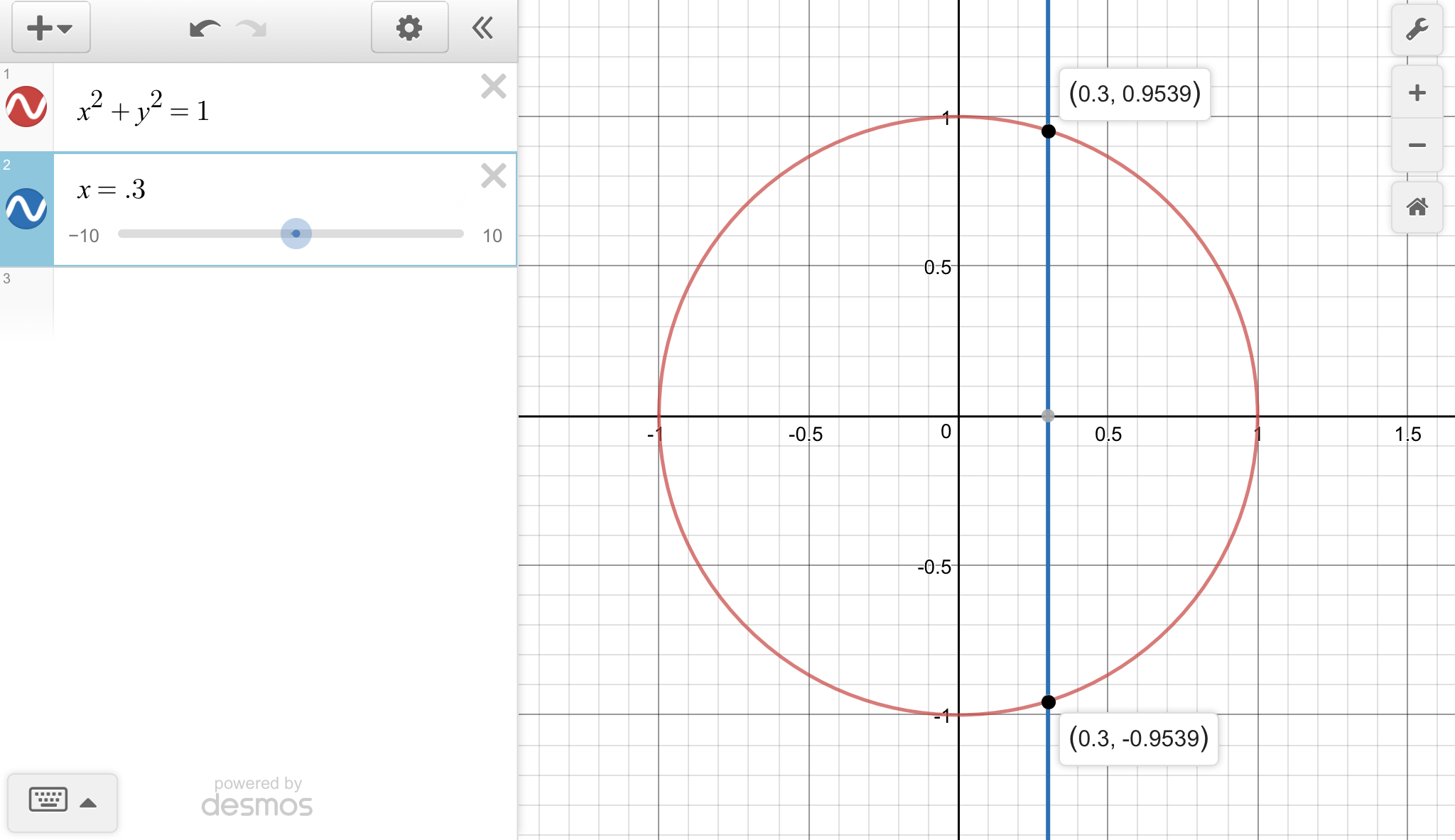Click the redo arrow
The width and height of the screenshot is (1455, 840).
tap(251, 29)
